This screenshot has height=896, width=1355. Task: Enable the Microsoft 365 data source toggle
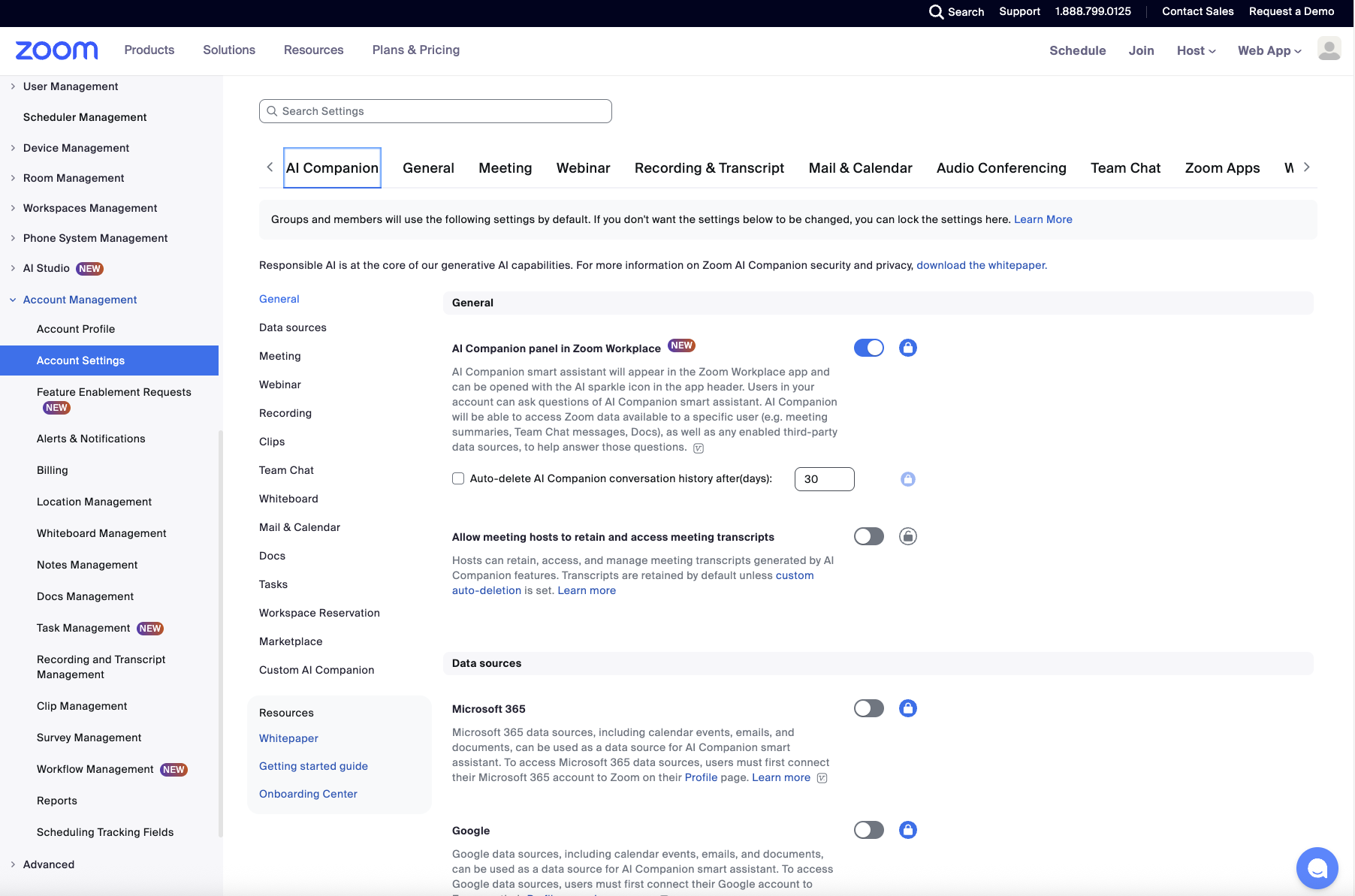(869, 708)
